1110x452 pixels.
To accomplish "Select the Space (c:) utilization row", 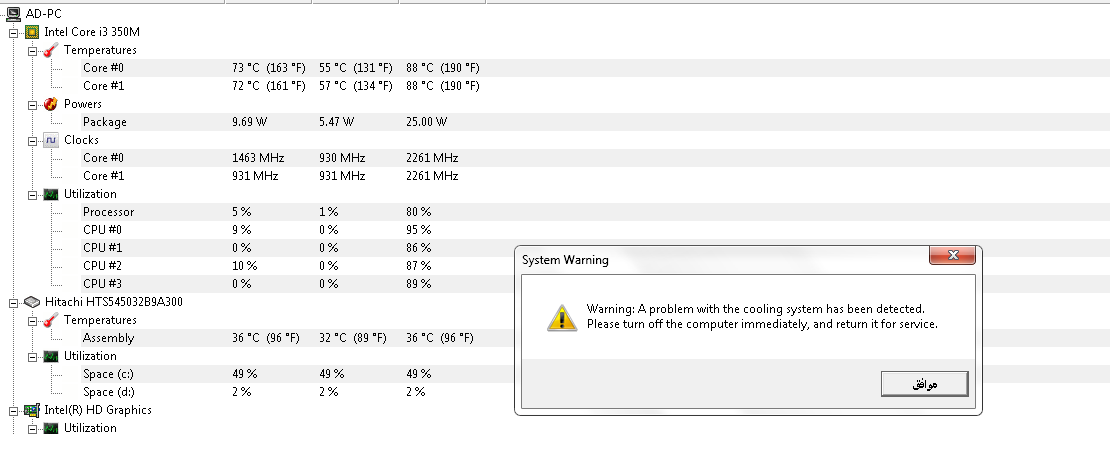I will (x=595, y=373).
